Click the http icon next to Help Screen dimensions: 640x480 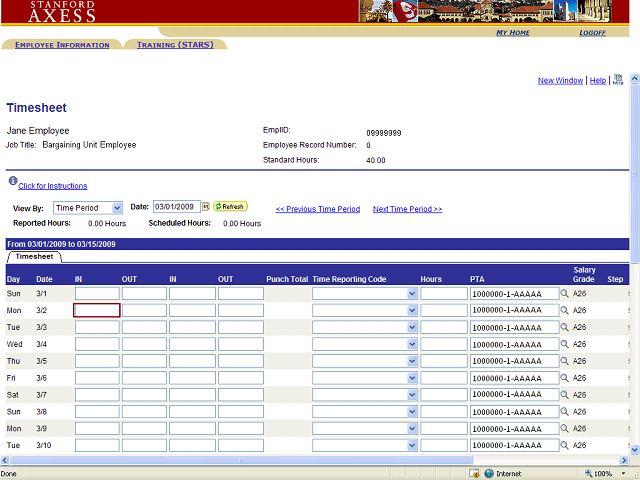618,80
